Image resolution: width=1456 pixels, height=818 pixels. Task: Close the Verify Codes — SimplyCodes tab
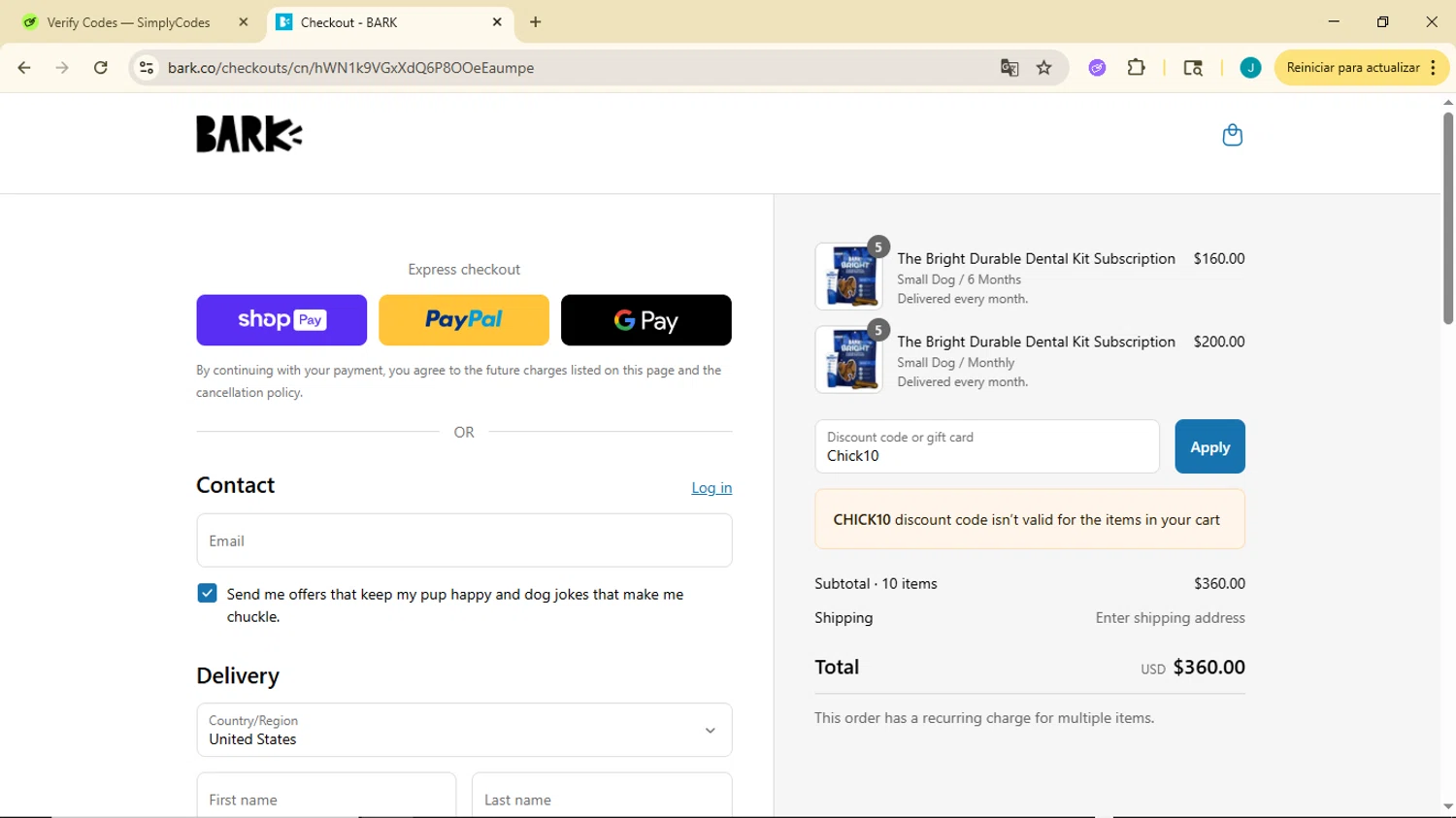[x=244, y=21]
